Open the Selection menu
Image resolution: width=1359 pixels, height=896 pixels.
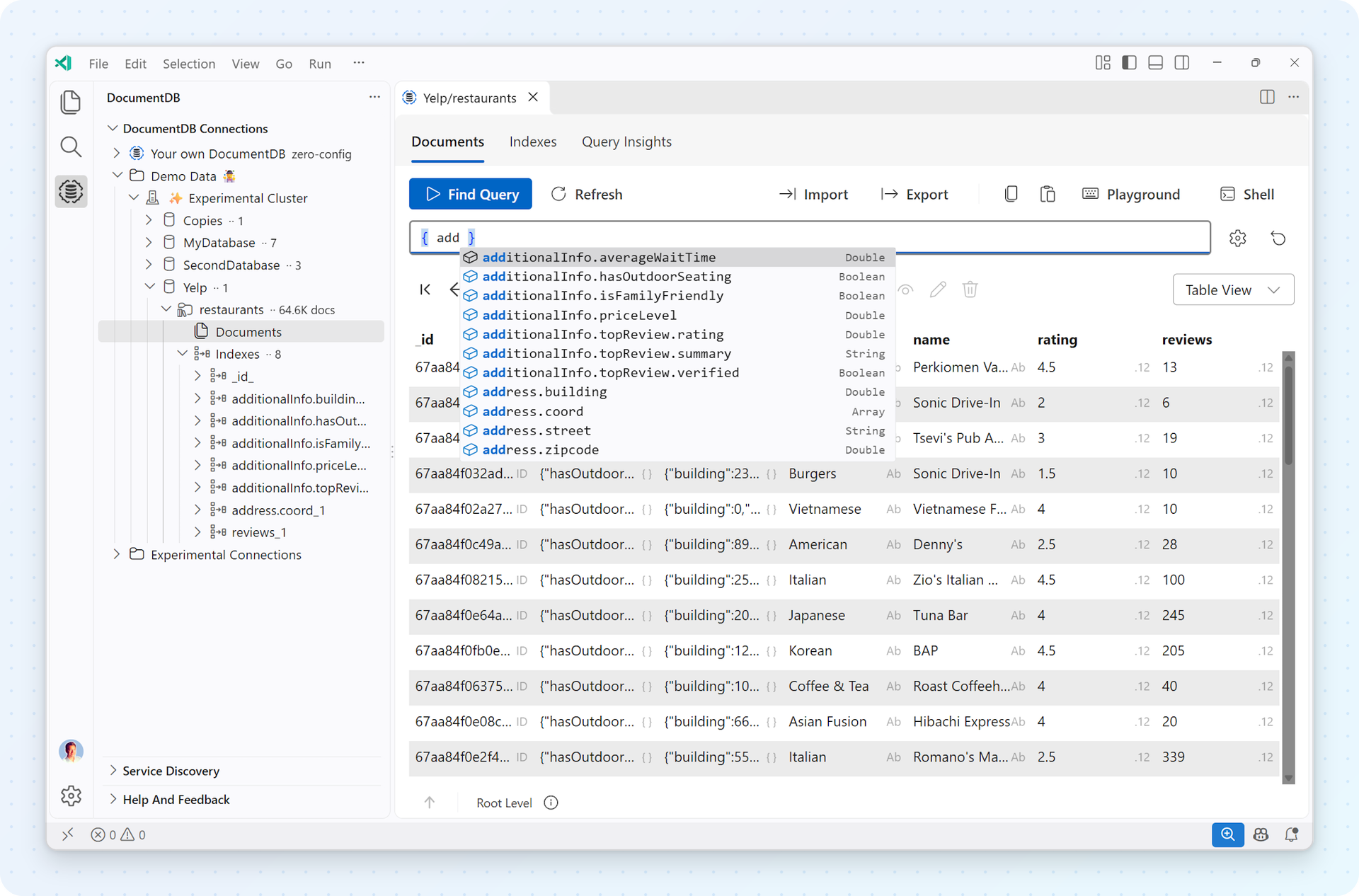click(x=189, y=63)
